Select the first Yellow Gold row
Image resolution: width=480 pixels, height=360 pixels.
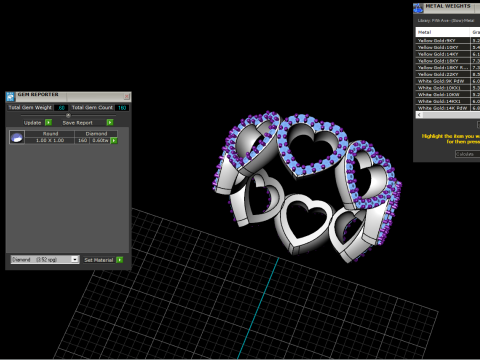(448, 40)
